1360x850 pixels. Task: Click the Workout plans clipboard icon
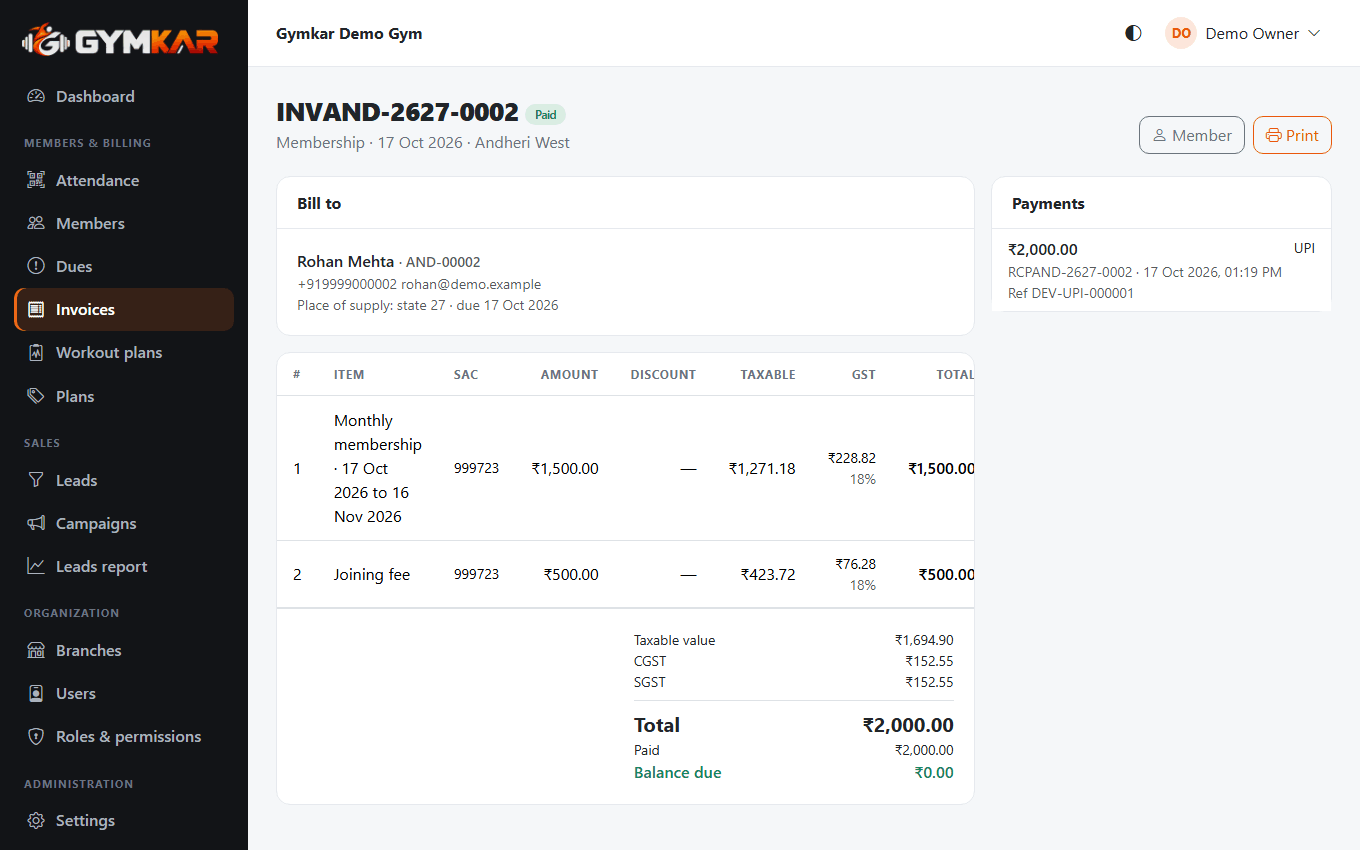click(x=36, y=353)
